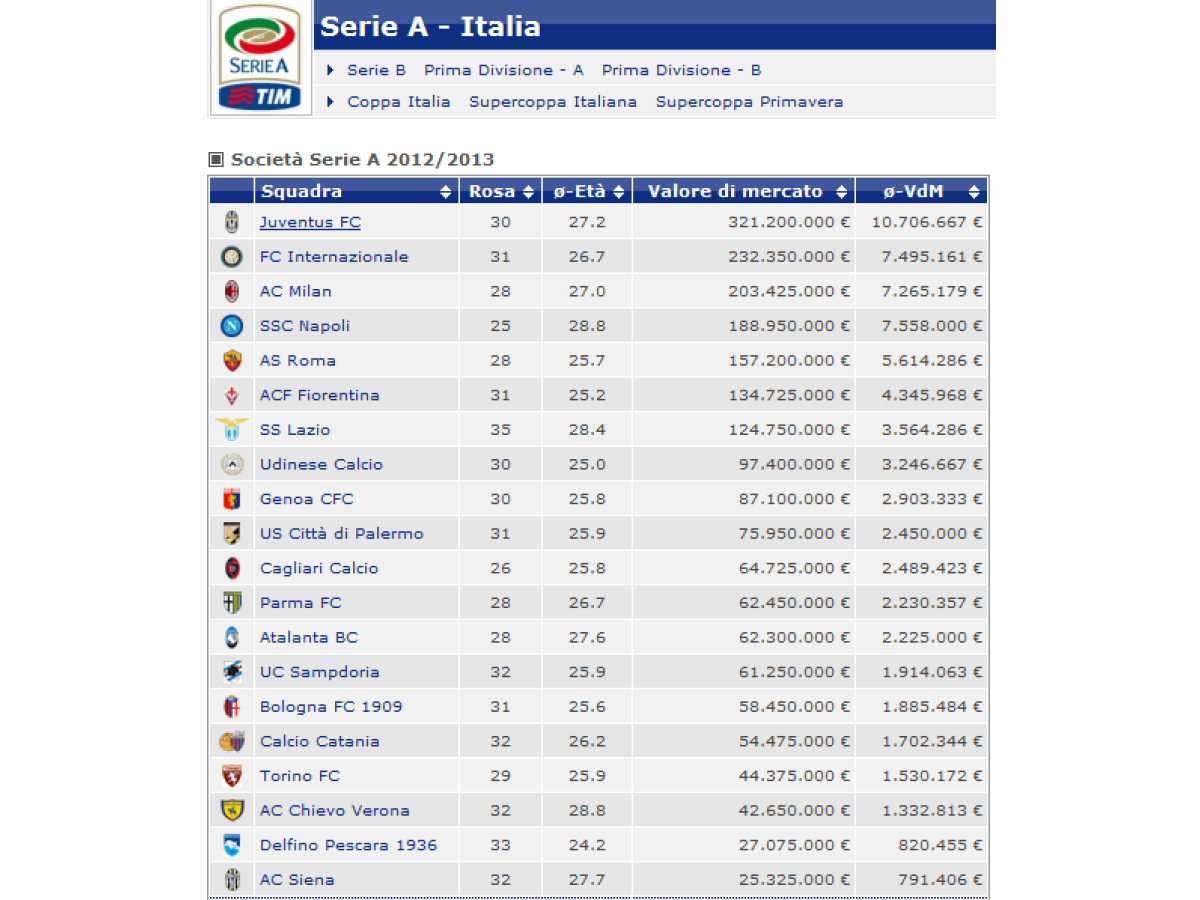The width and height of the screenshot is (1200, 900).
Task: Open the Udinese Calcio team link
Action: [x=321, y=464]
